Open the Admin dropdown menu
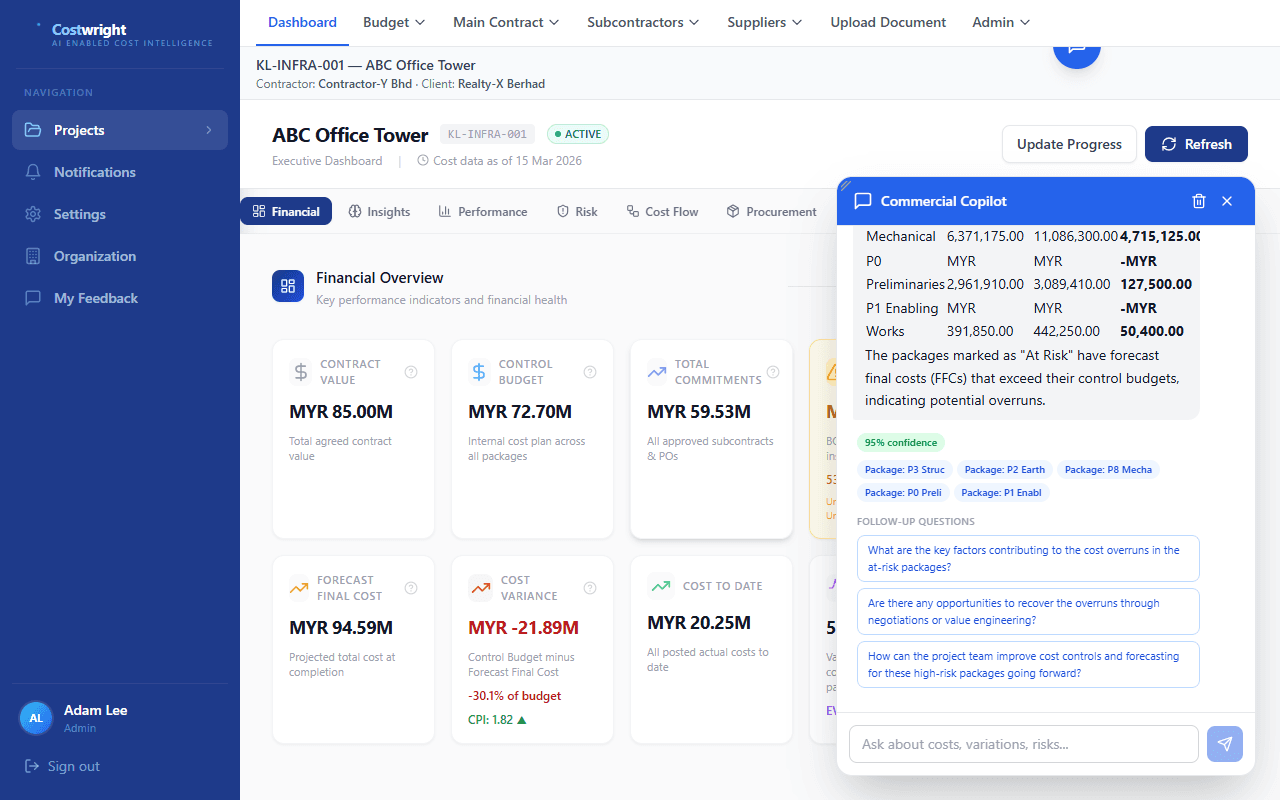This screenshot has height=800, width=1280. (1001, 22)
